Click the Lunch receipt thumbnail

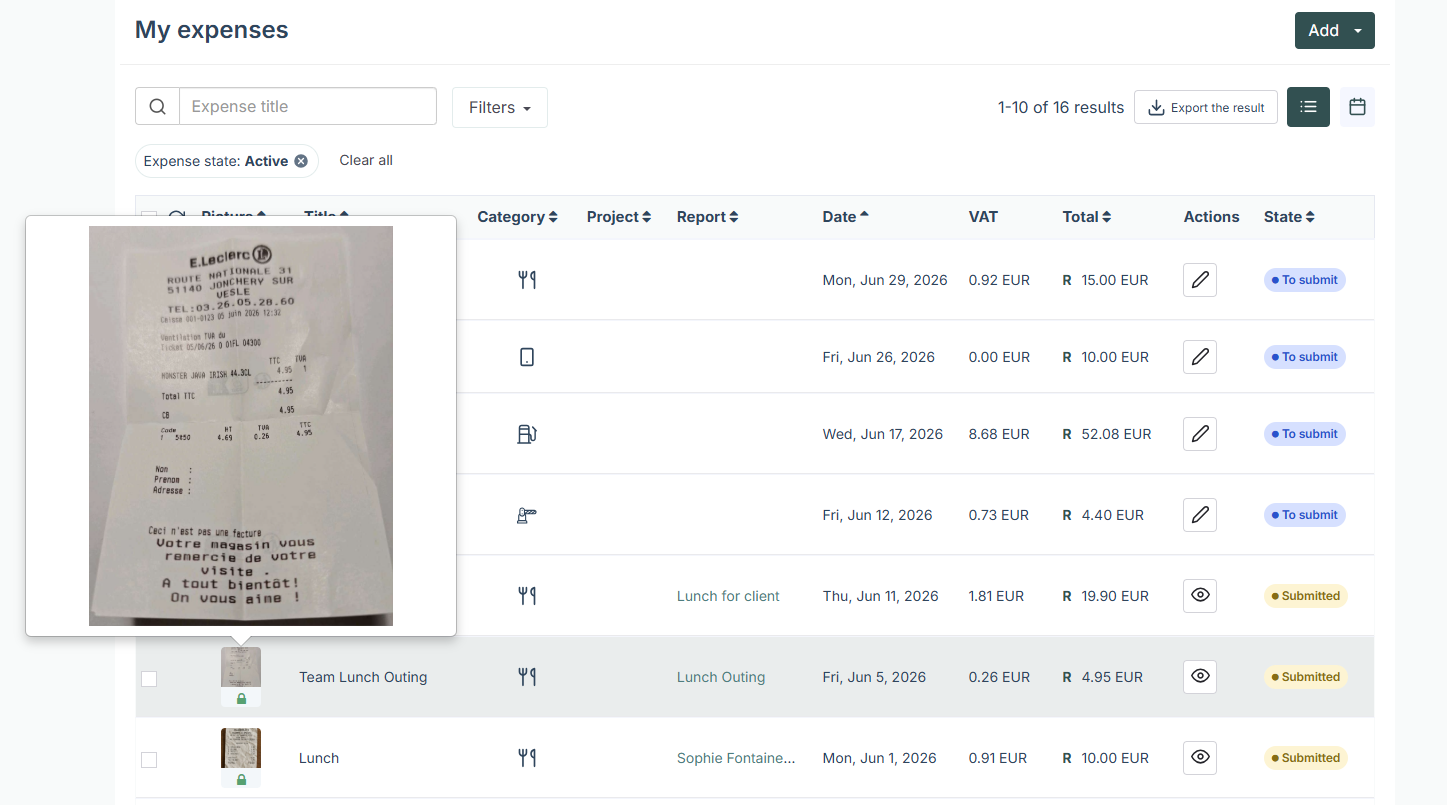(x=241, y=748)
